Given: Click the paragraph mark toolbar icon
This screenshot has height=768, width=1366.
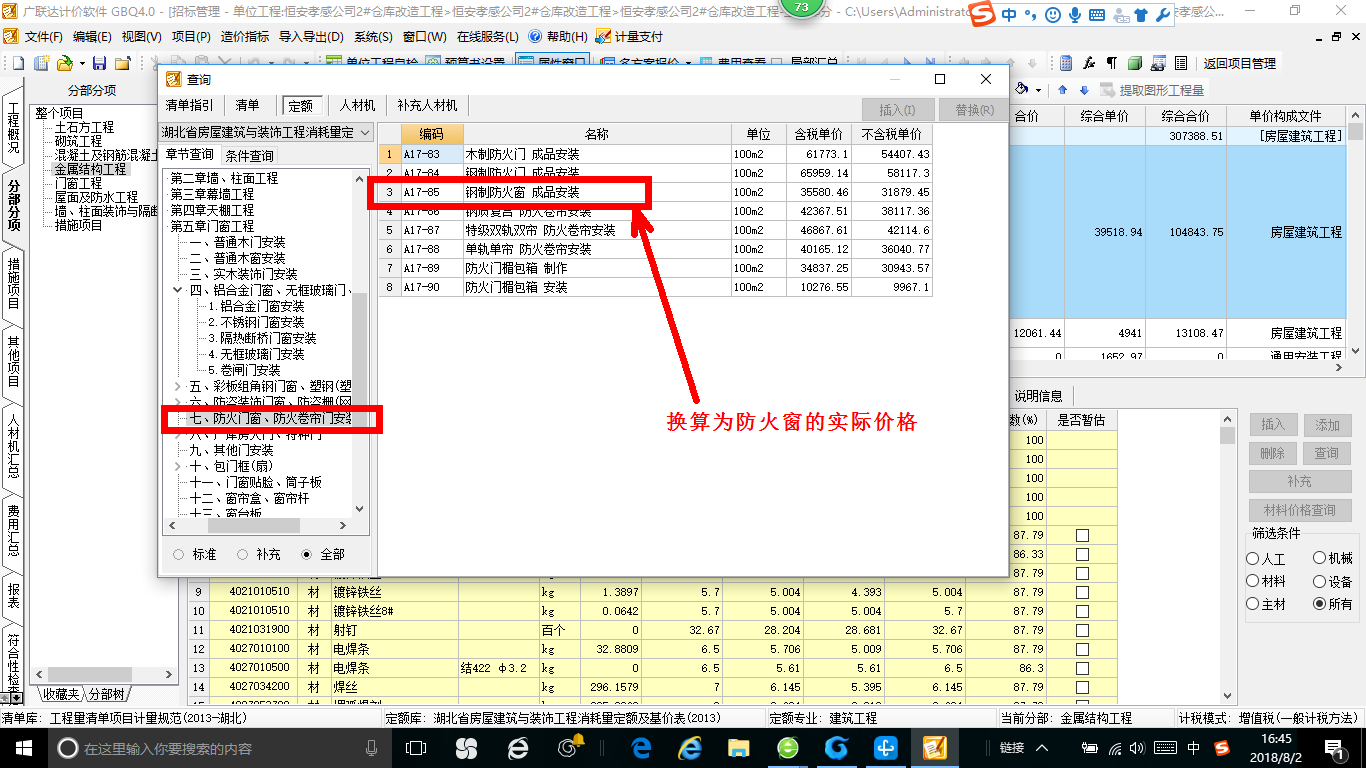Looking at the screenshot, I should 1111,63.
